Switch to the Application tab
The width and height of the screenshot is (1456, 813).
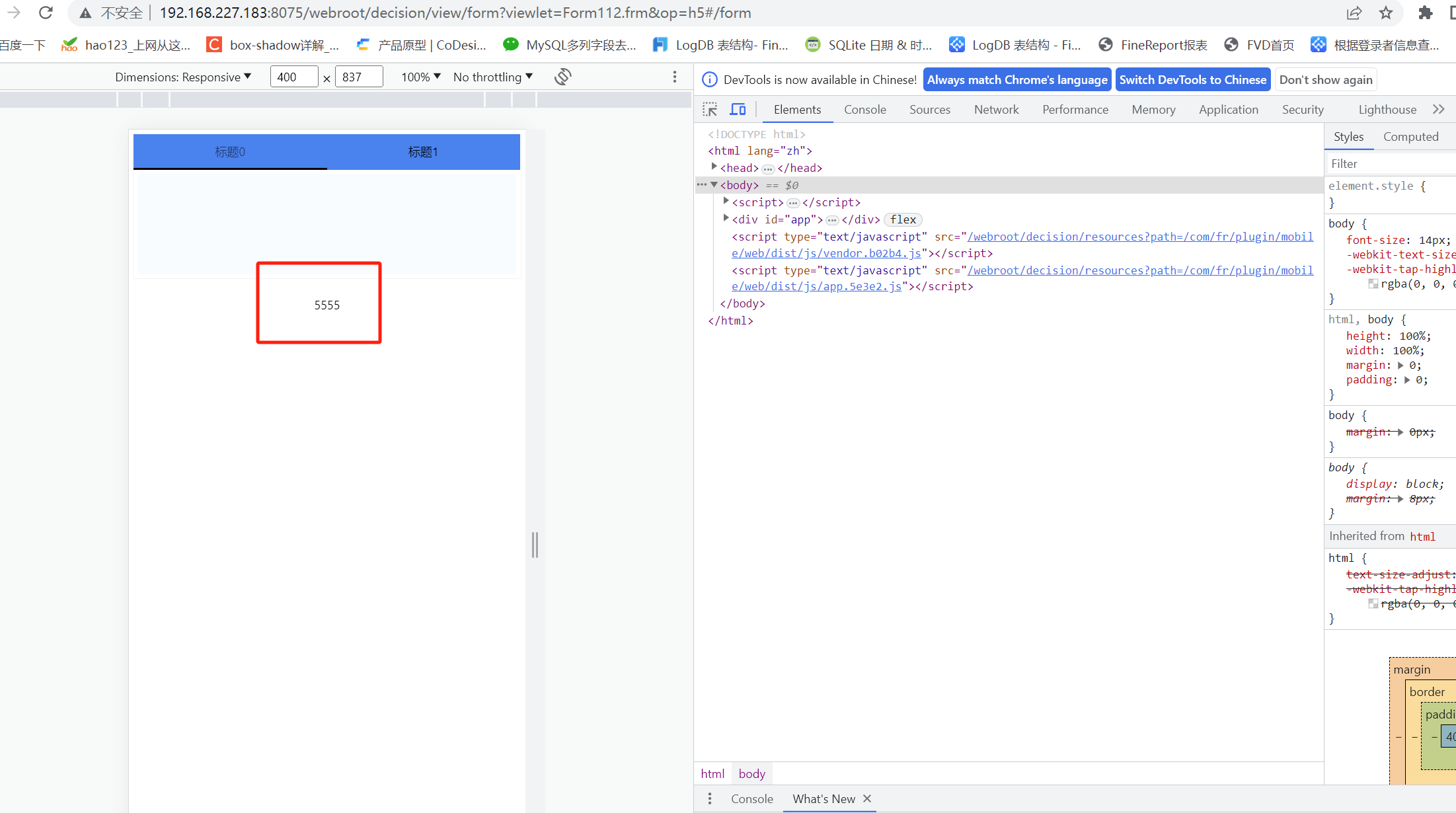(x=1228, y=109)
